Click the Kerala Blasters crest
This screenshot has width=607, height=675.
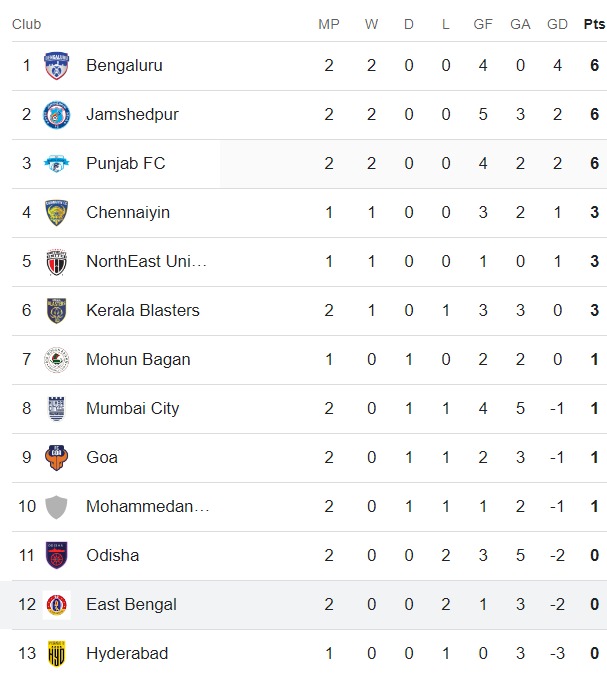click(57, 310)
